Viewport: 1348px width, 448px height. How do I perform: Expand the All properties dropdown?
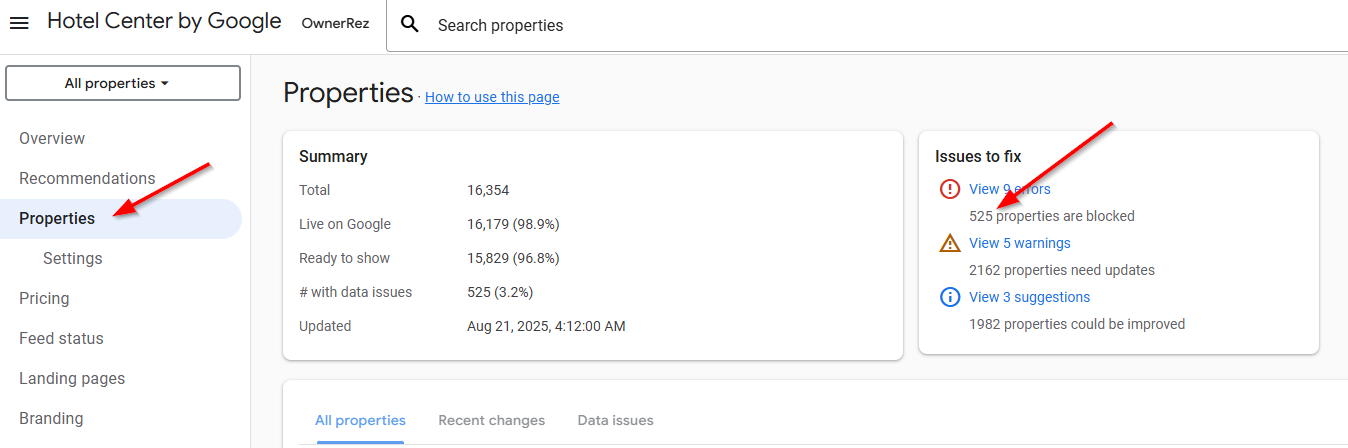(123, 83)
